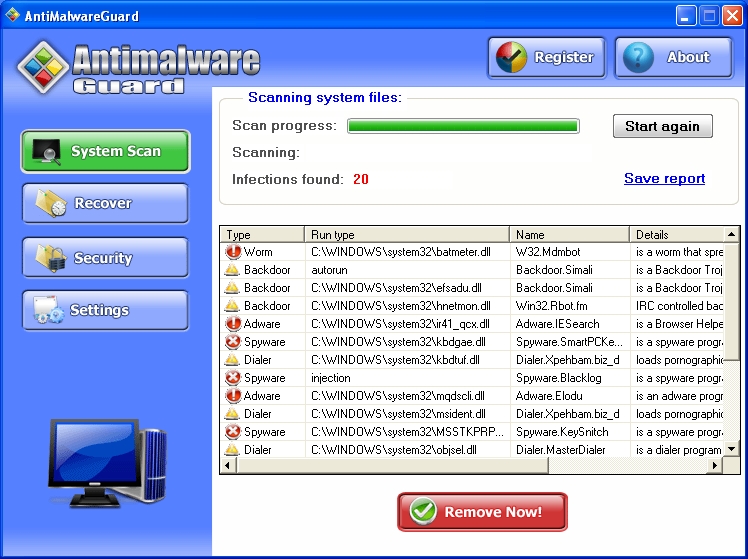Click warning icon on the msident.dll row
Screen dimensions: 748x559
232,414
